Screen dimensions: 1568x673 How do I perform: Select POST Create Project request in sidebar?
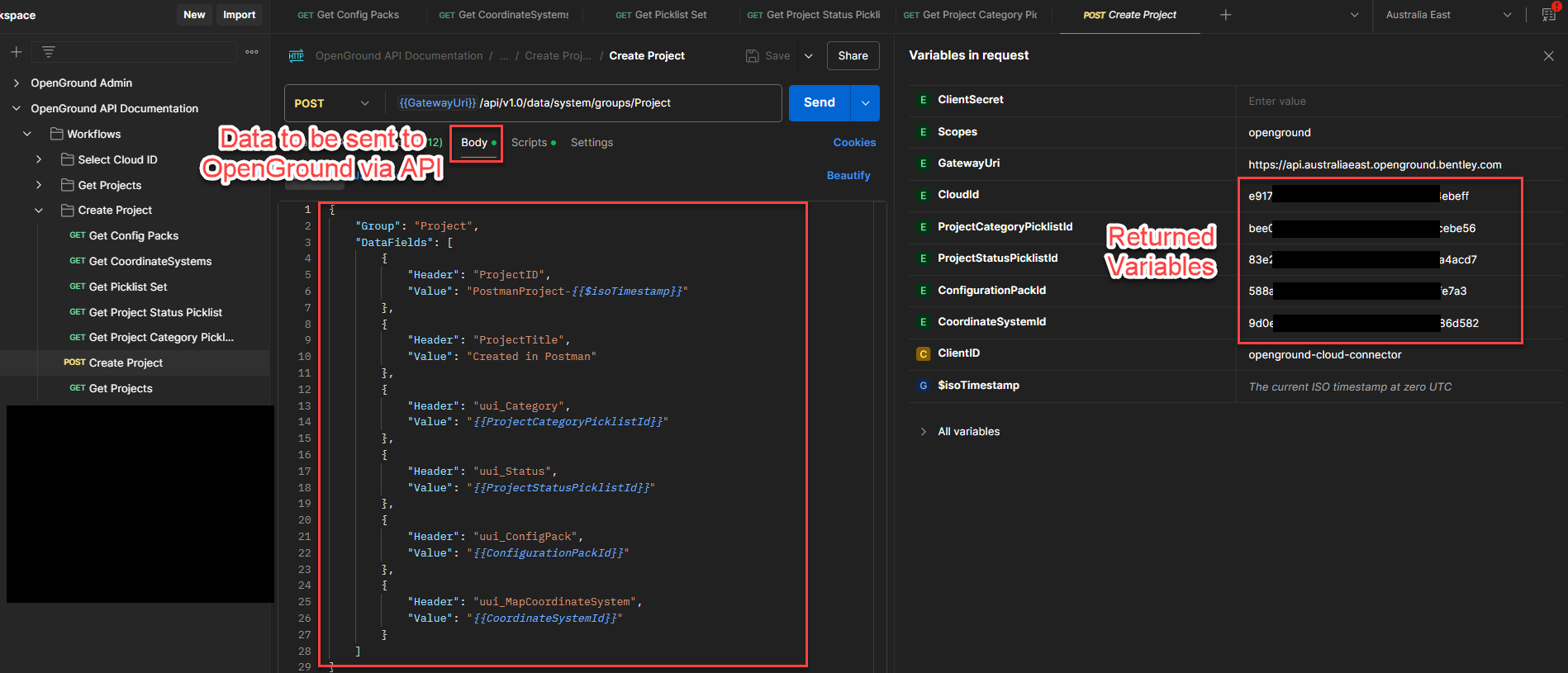pos(113,363)
